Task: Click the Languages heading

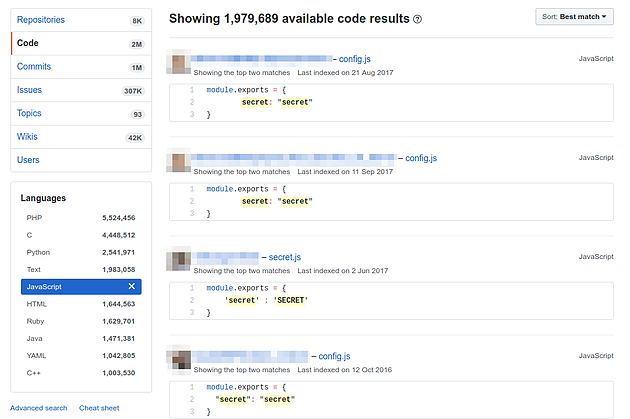Action: coord(43,198)
